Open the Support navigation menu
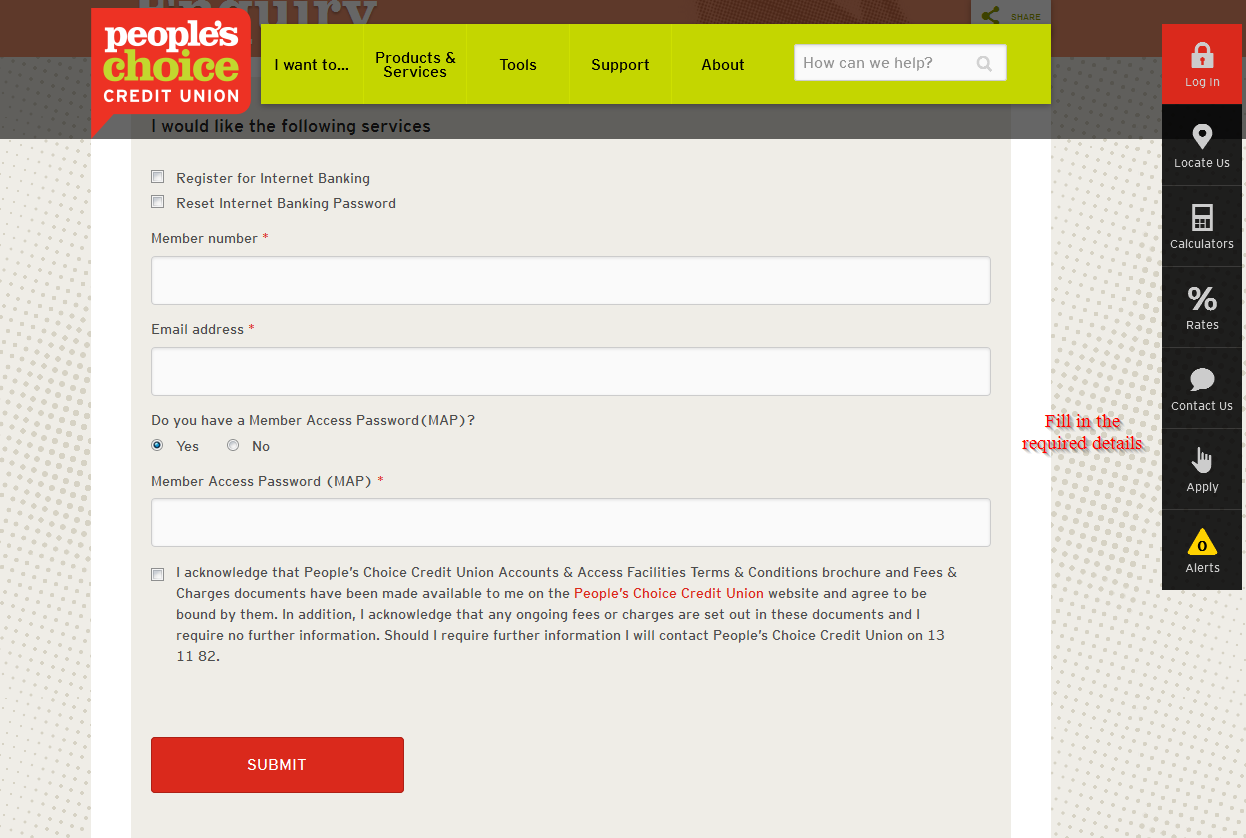This screenshot has height=838, width=1246. point(620,65)
